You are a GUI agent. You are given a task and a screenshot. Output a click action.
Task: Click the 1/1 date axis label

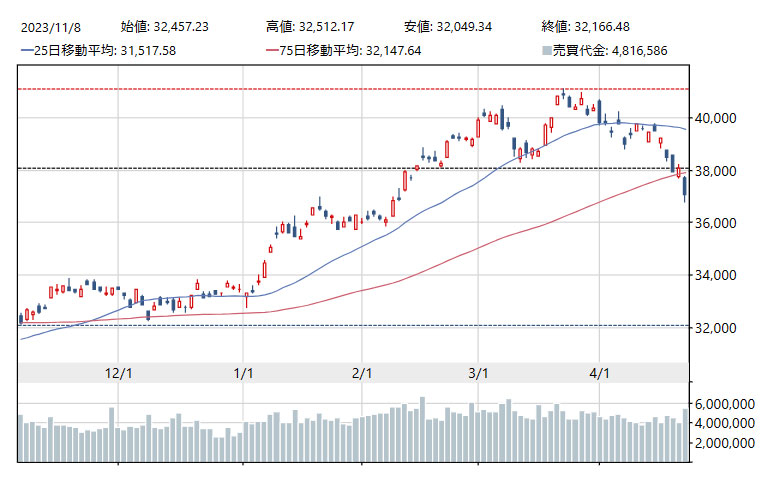pyautogui.click(x=243, y=373)
